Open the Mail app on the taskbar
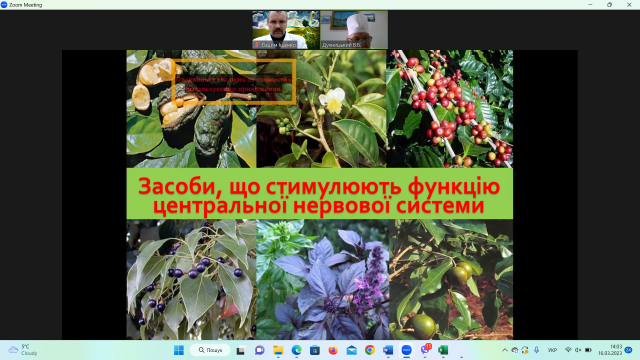The height and width of the screenshot is (360, 640). tap(351, 350)
